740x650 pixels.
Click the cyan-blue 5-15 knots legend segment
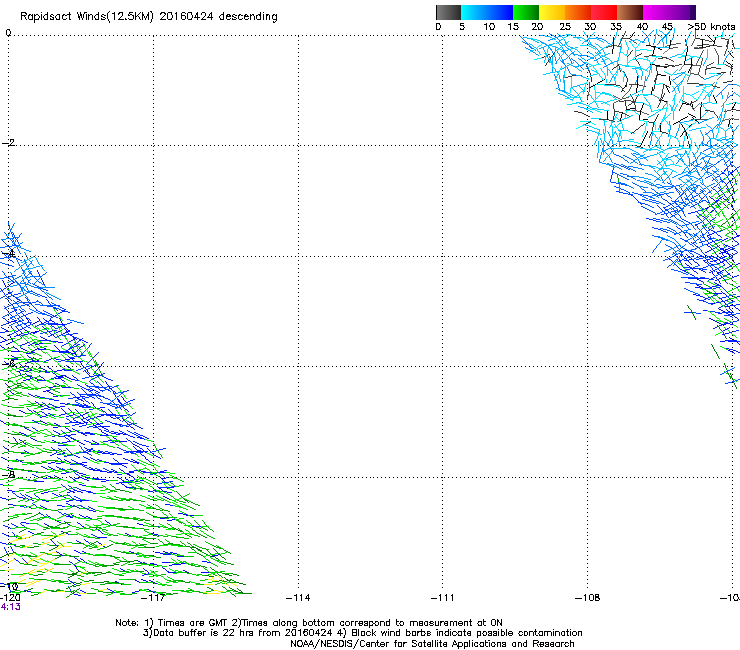tap(487, 12)
